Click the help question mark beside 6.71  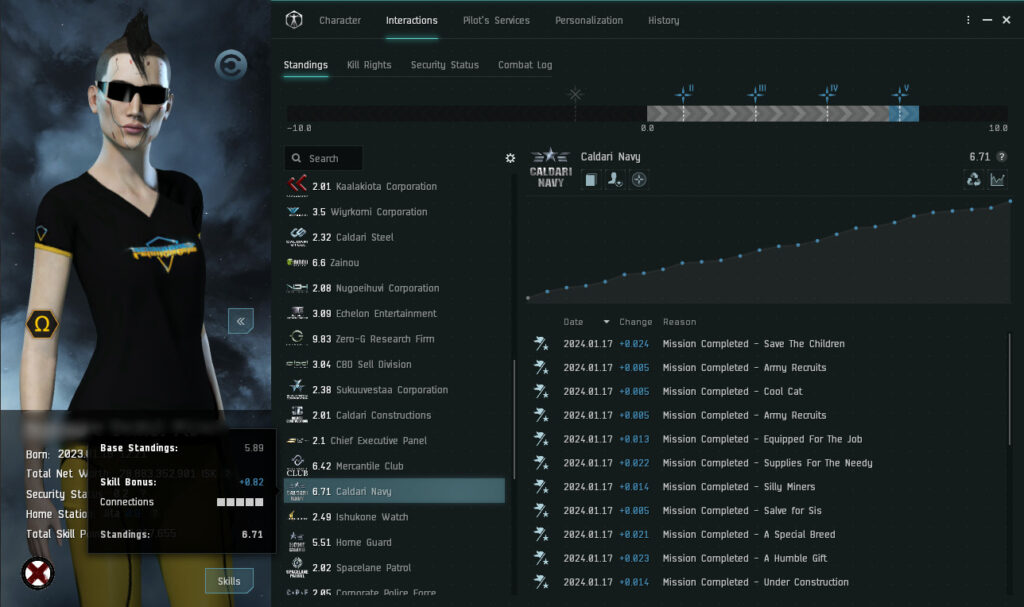(x=1002, y=157)
